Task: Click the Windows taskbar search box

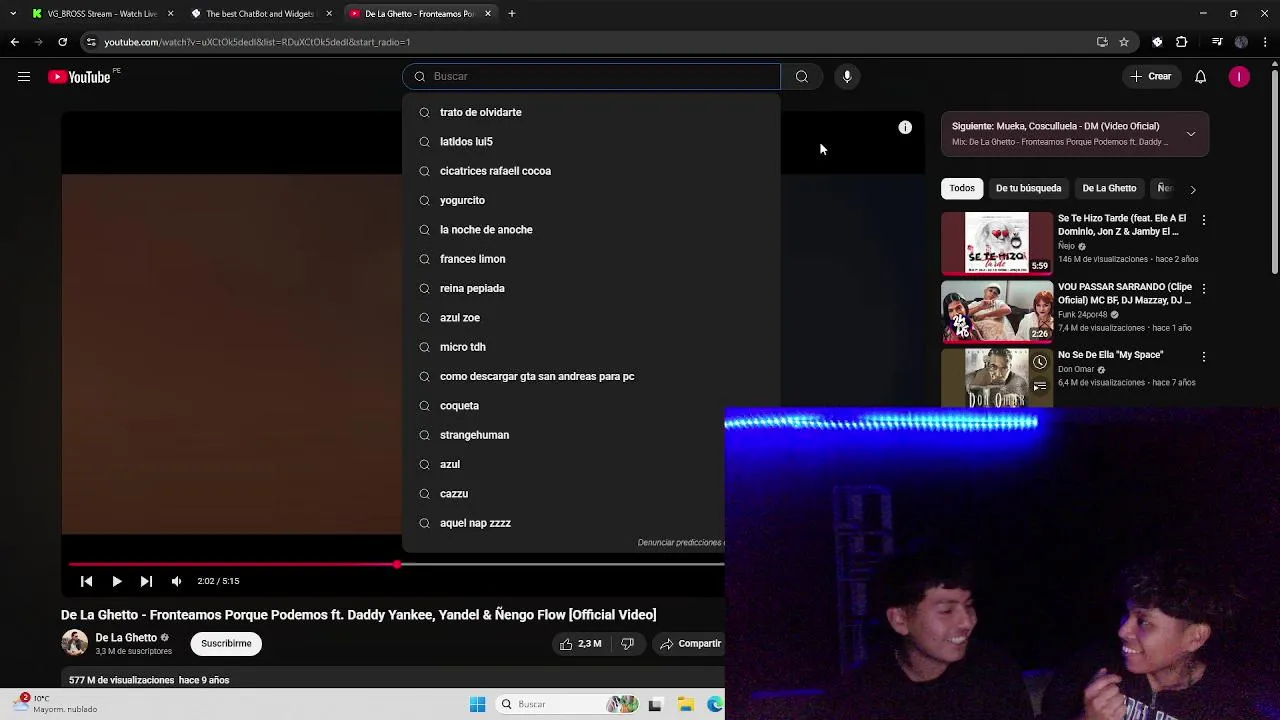Action: 570,705
